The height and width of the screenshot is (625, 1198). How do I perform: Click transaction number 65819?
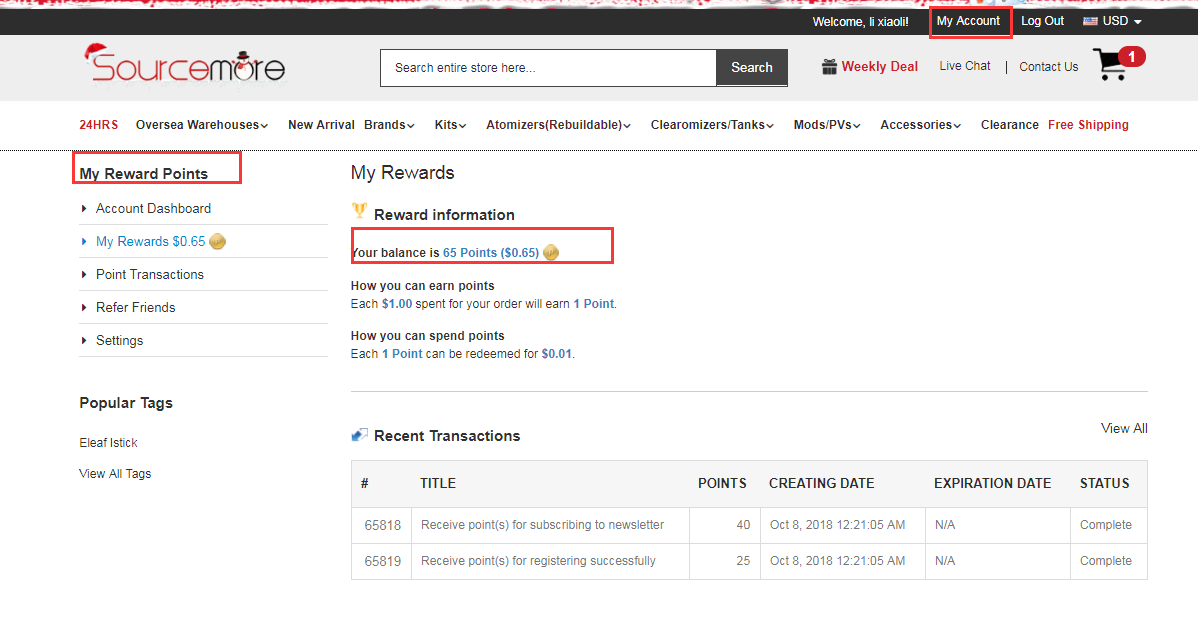click(382, 562)
